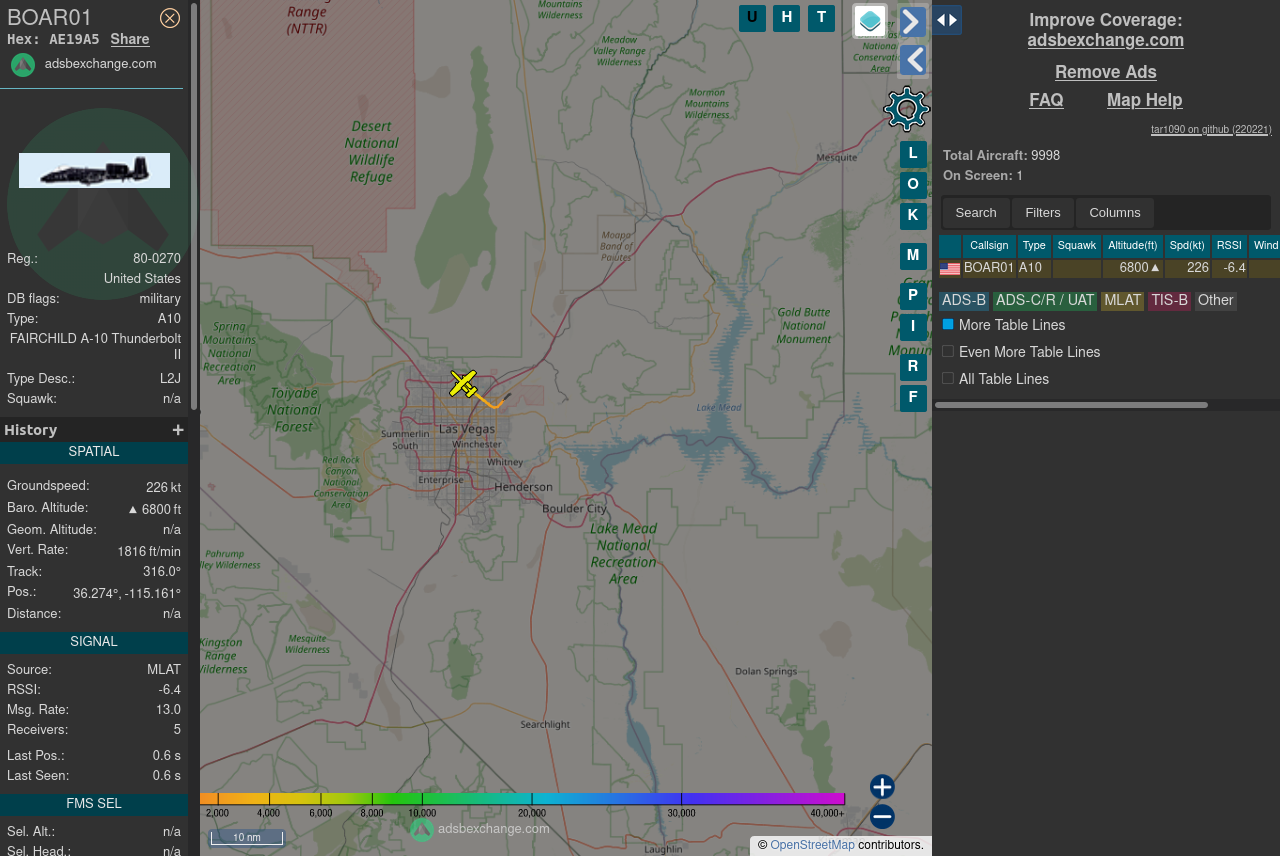
Task: Select the BOAR01 row in aircraft table
Action: [1109, 268]
